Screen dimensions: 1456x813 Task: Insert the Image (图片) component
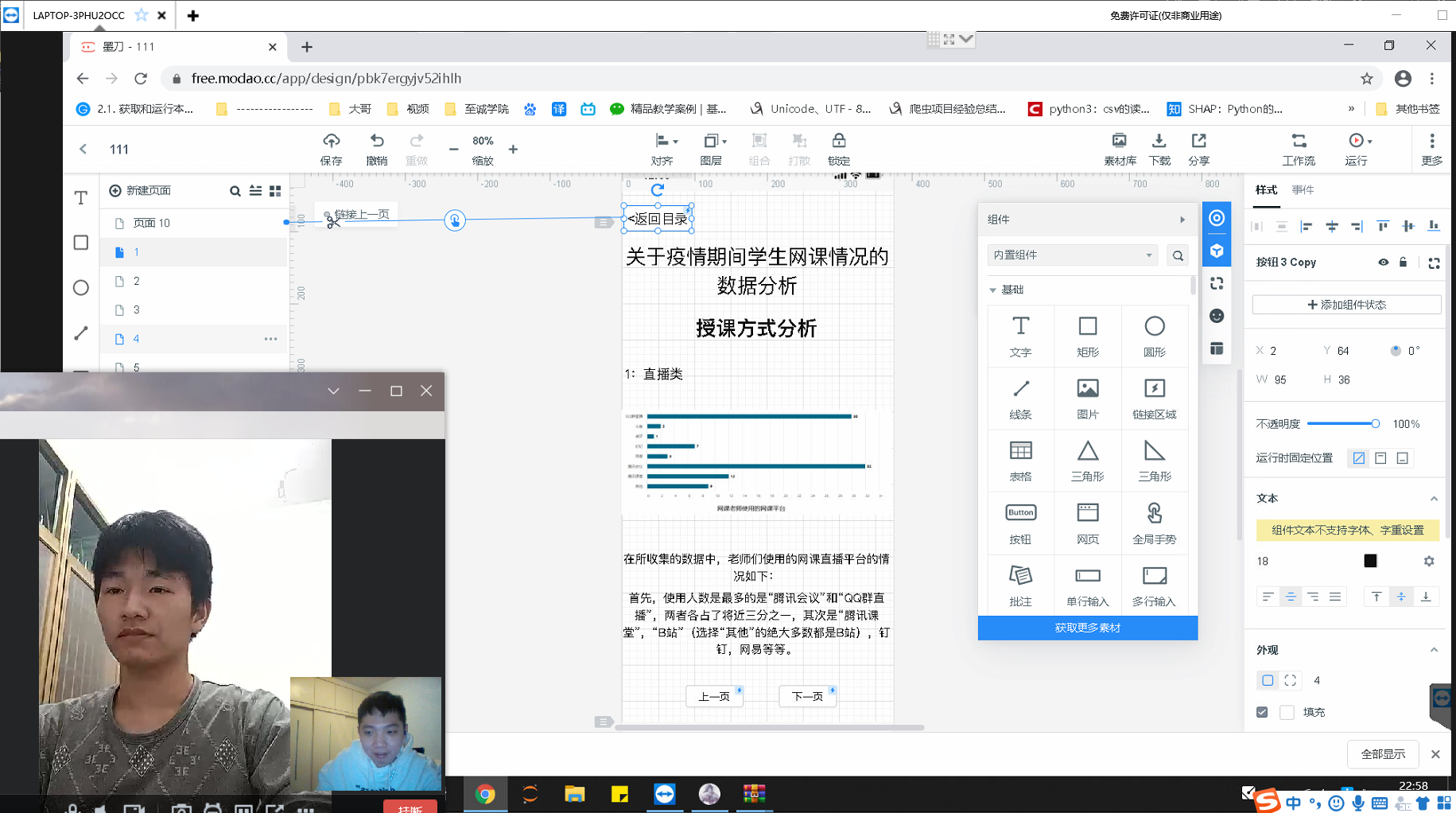[x=1087, y=398]
